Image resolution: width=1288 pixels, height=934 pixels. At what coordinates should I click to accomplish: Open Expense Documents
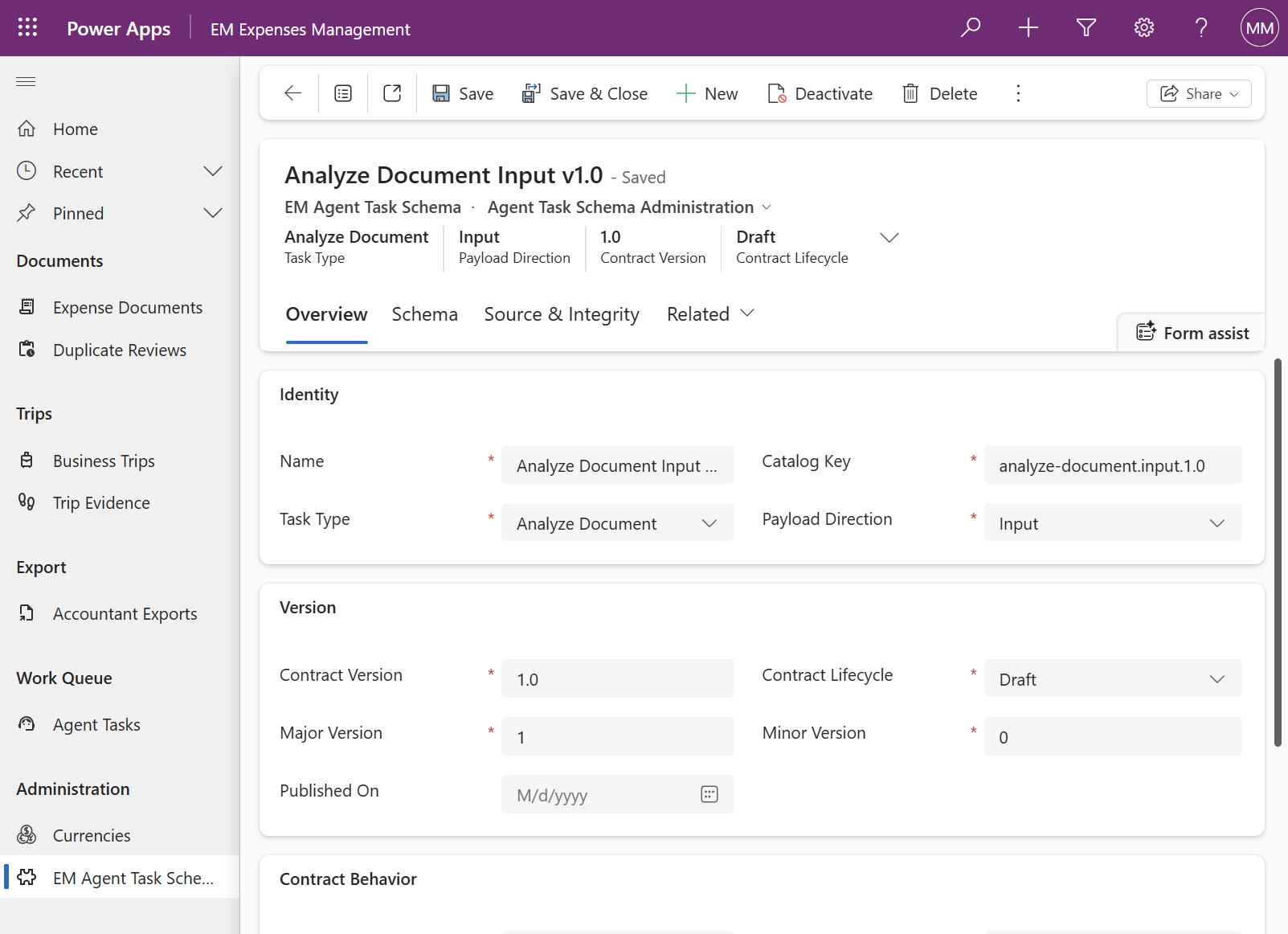120,307
